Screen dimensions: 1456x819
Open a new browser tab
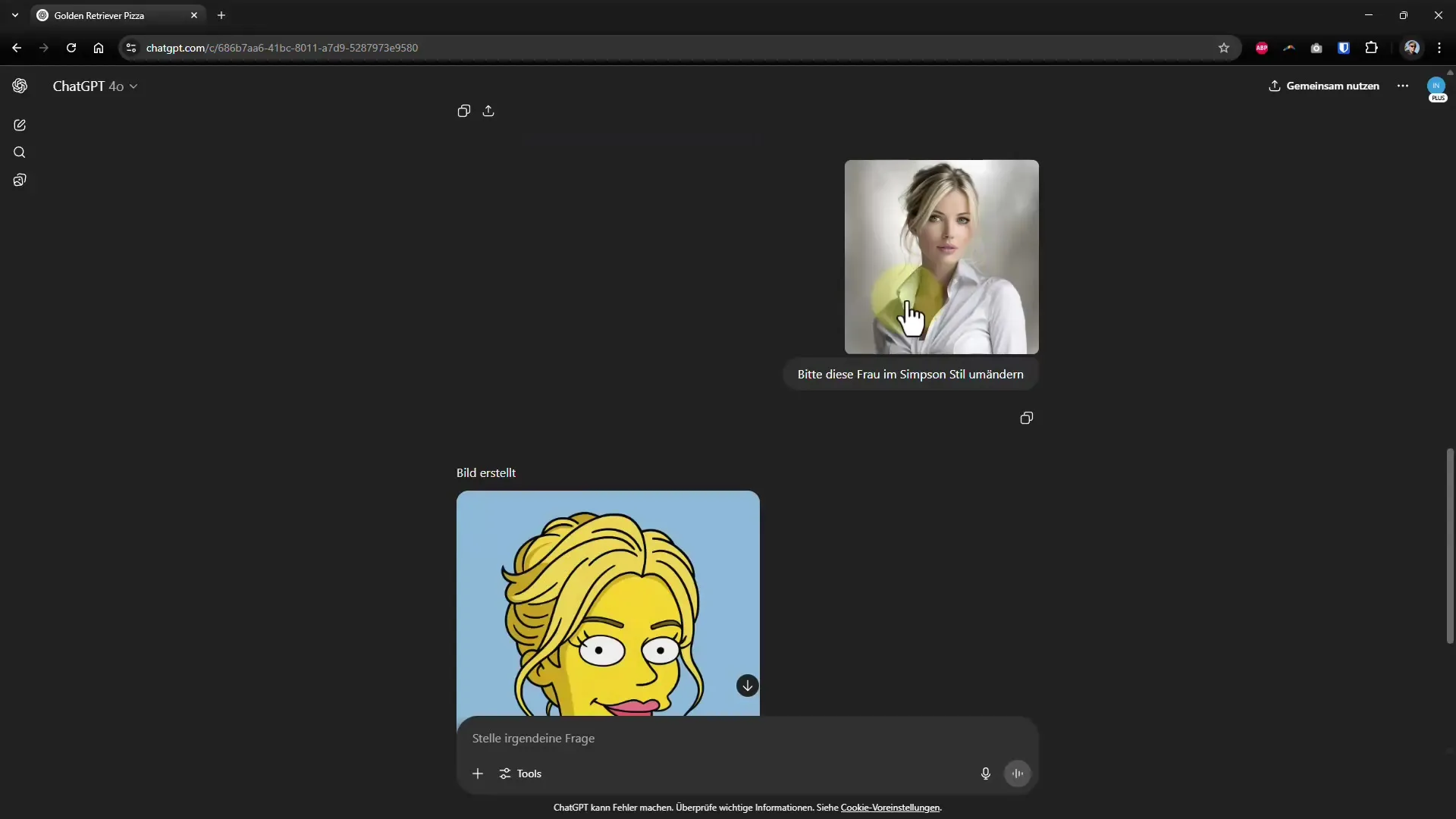pos(221,15)
